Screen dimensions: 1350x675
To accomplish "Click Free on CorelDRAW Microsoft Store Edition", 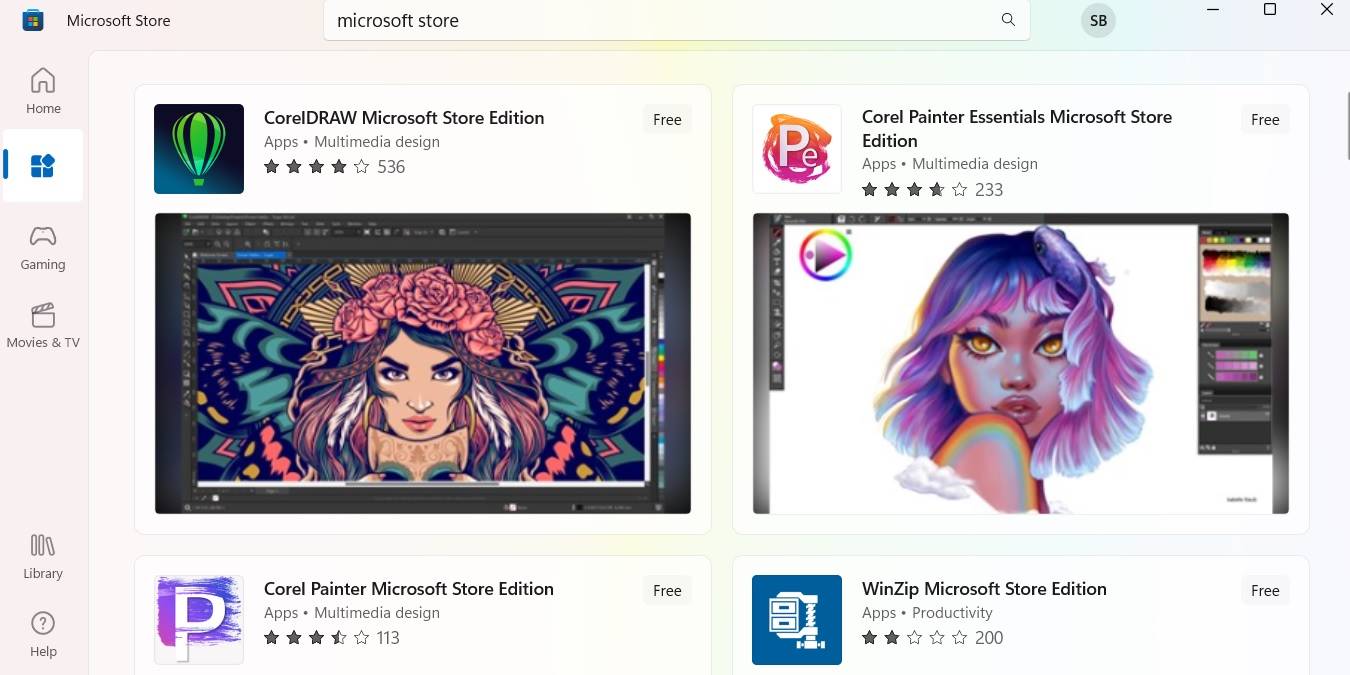I will click(x=667, y=119).
